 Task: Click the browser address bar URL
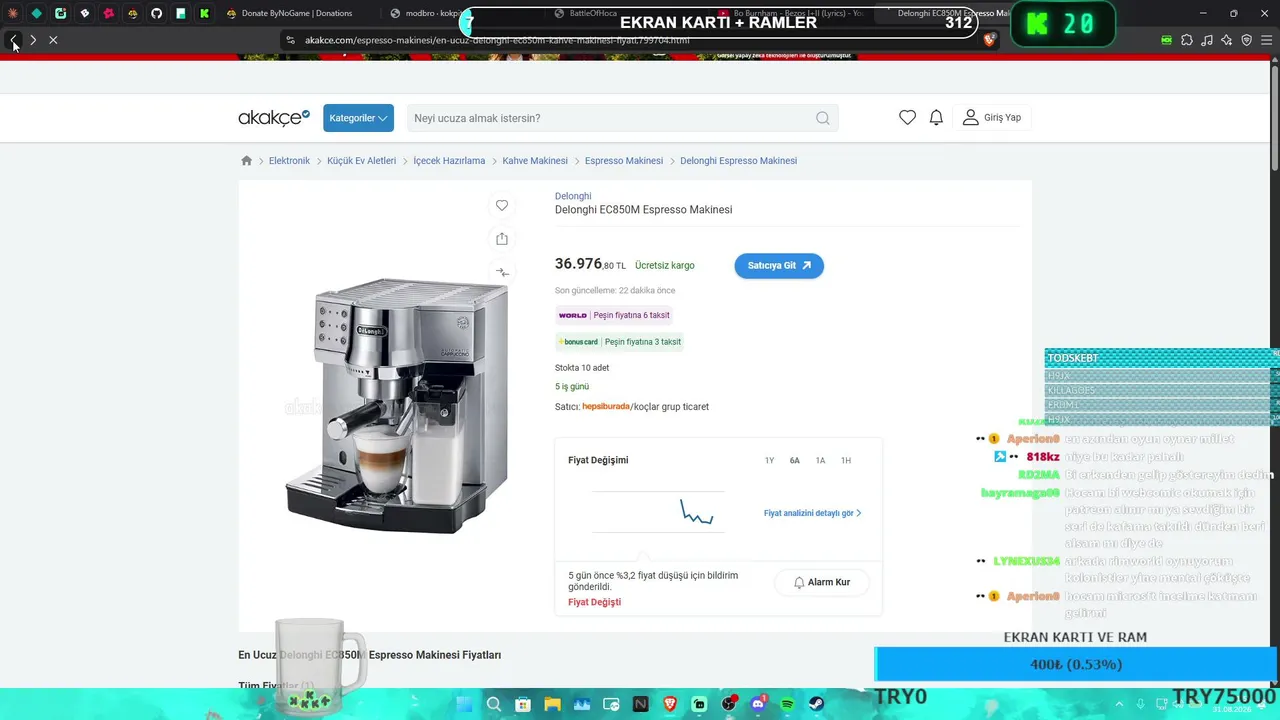[x=497, y=40]
